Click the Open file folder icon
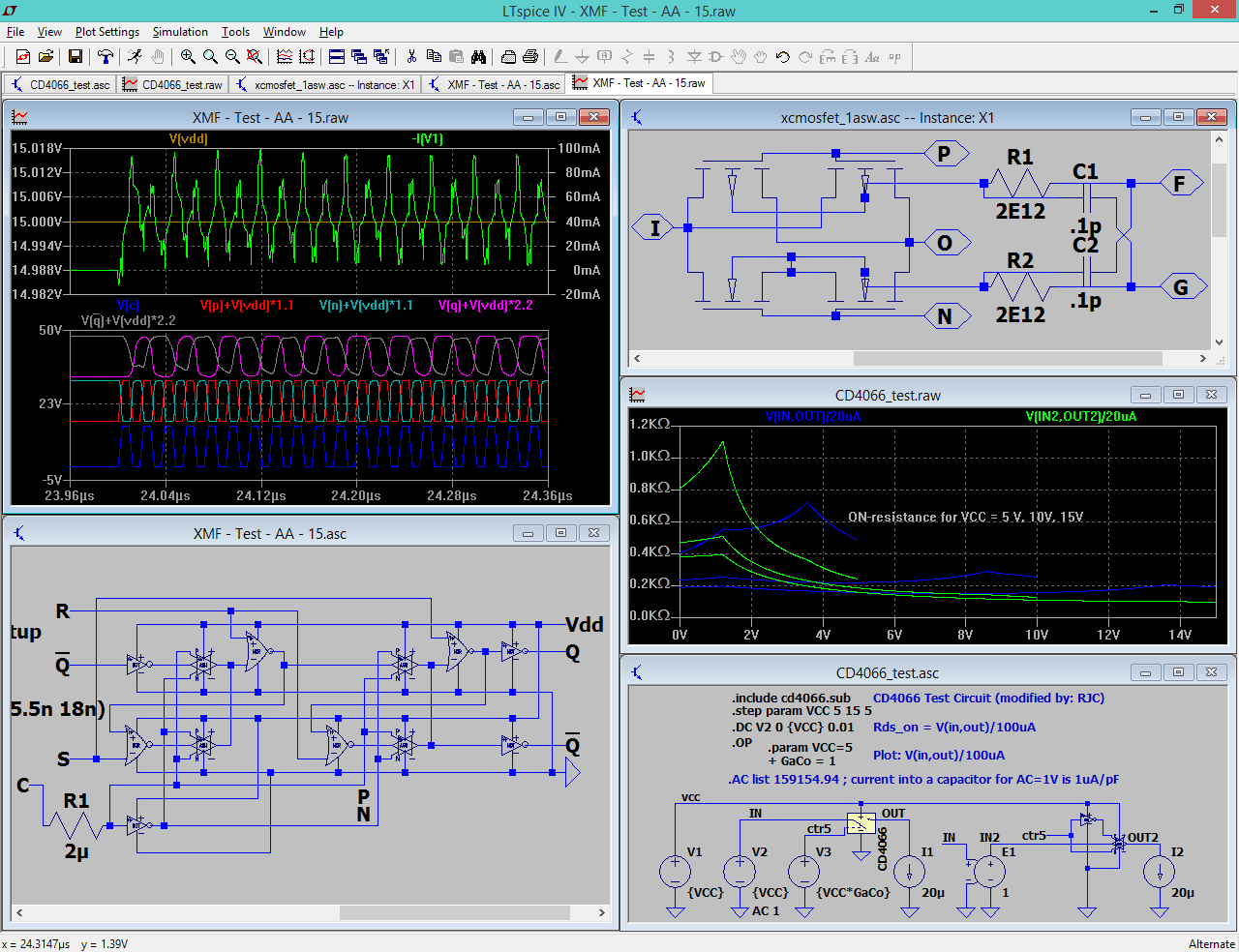The image size is (1239, 952). click(x=45, y=57)
